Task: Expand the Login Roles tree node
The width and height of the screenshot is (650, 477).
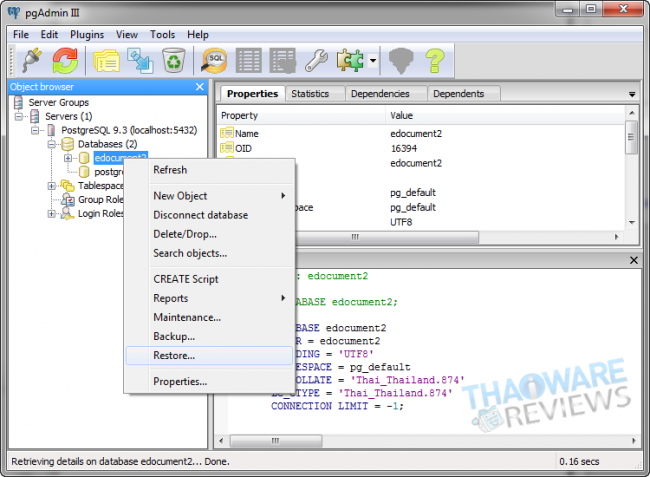Action: (52, 214)
